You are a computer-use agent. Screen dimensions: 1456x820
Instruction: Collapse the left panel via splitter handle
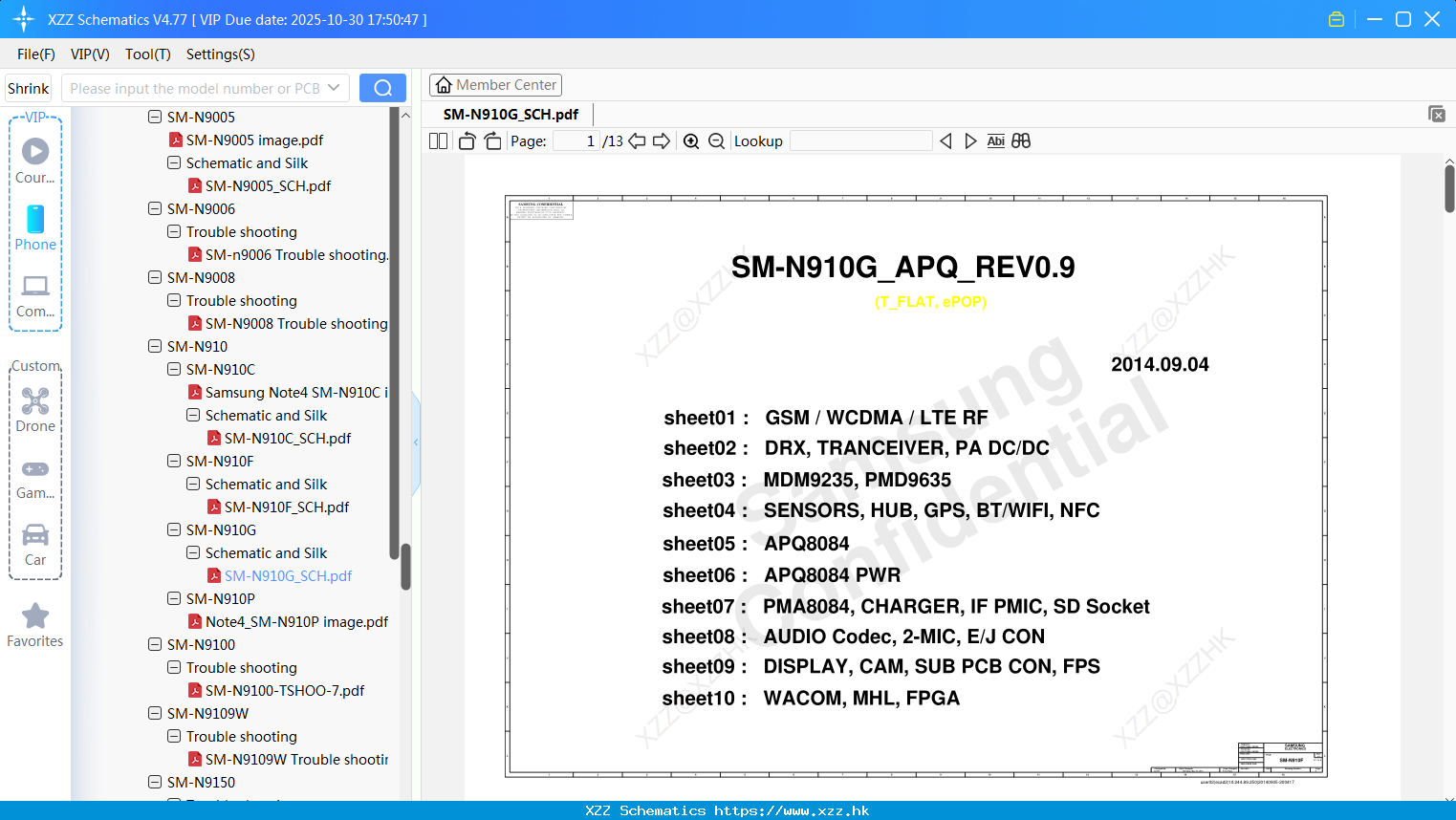point(416,442)
